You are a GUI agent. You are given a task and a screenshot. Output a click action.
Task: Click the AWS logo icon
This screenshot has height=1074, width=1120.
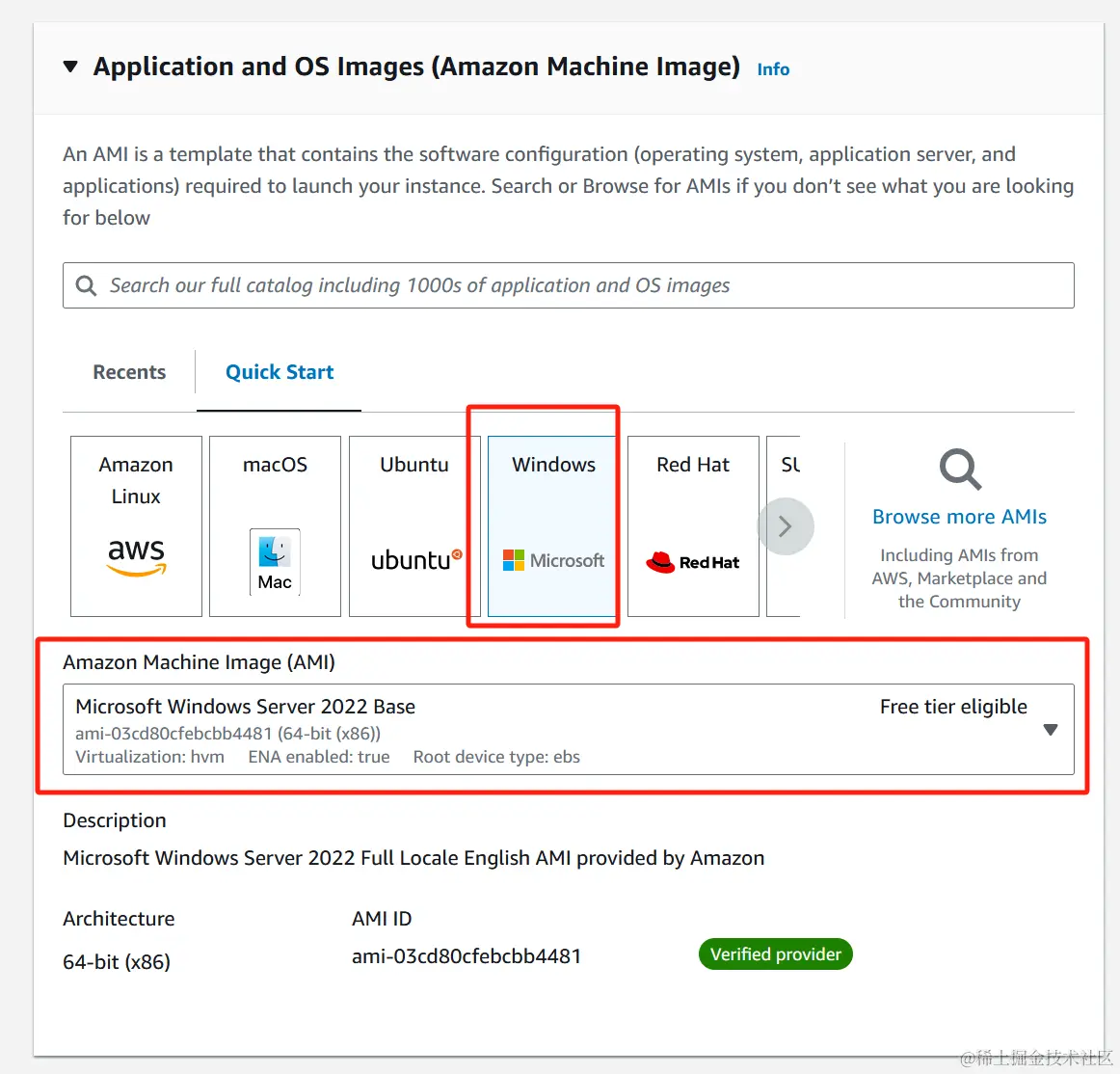click(x=137, y=556)
